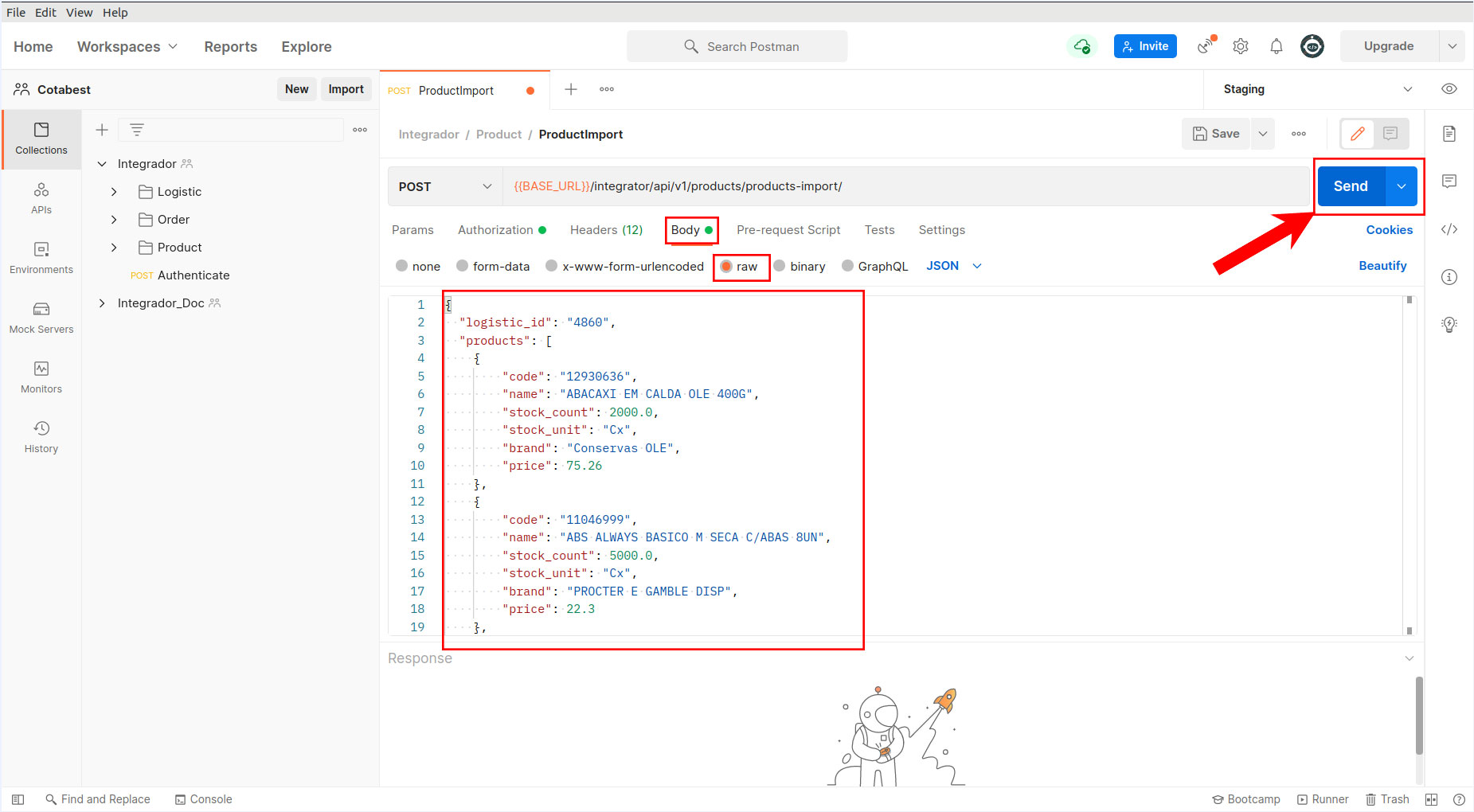Beautify the JSON body
This screenshot has width=1474, height=812.
coord(1382,266)
